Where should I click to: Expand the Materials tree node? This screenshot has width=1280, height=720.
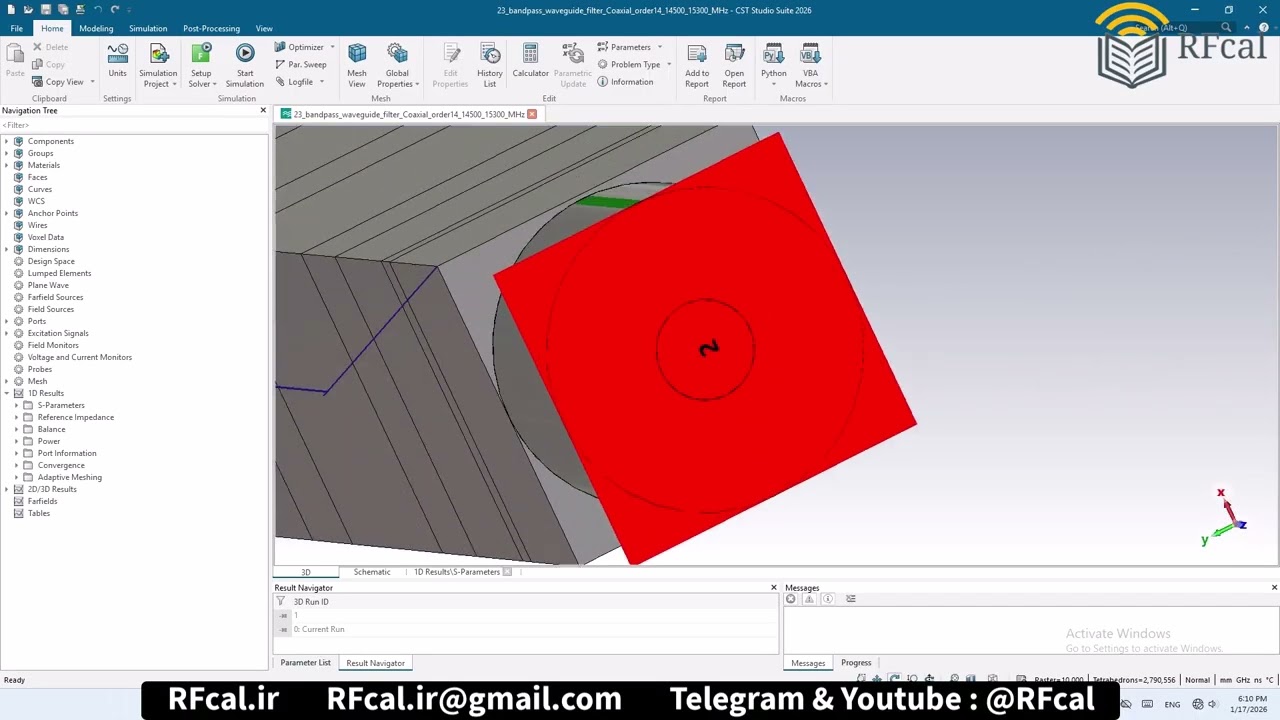click(6, 165)
